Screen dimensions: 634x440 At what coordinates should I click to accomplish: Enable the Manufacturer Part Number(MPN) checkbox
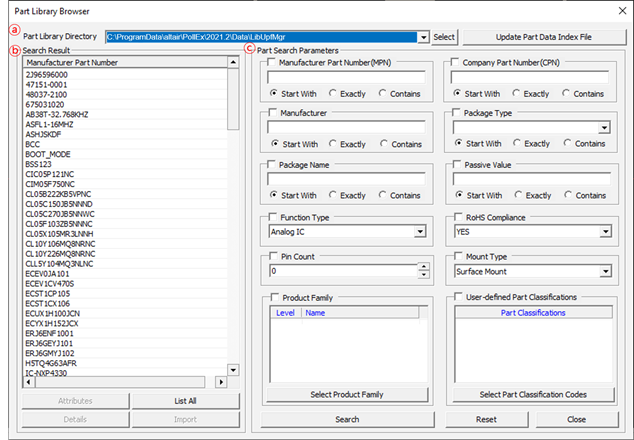(273, 63)
